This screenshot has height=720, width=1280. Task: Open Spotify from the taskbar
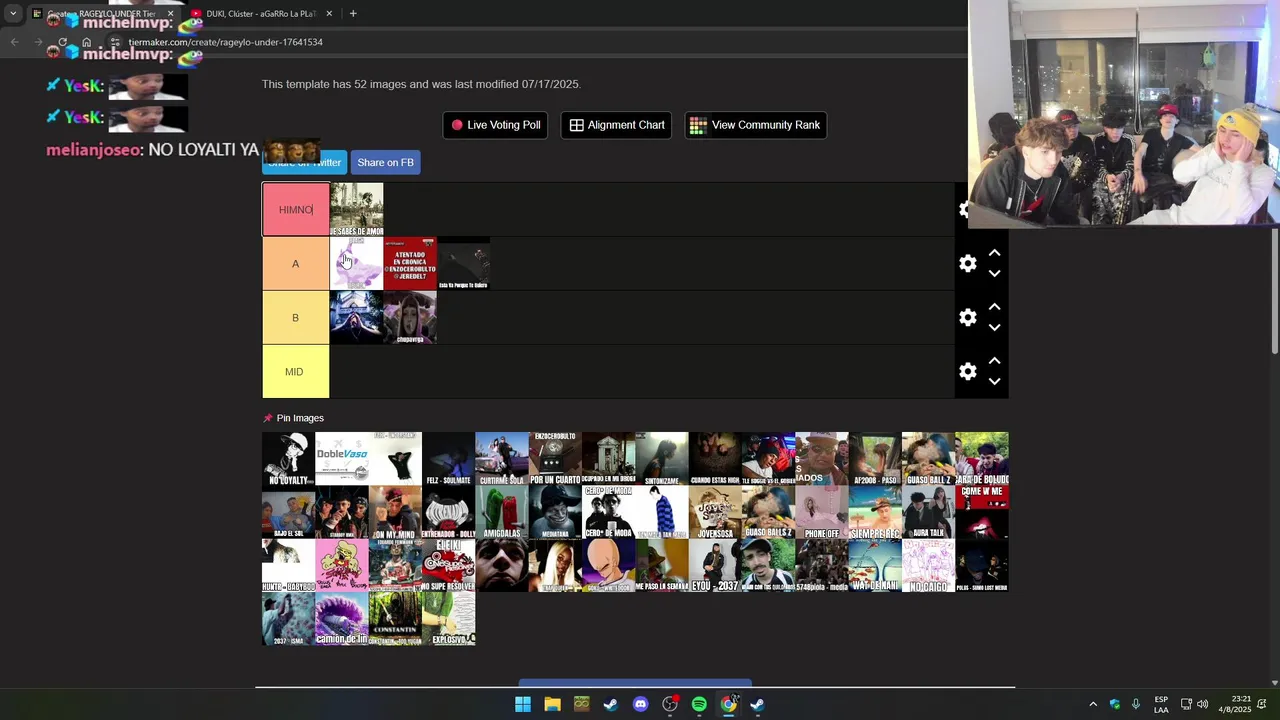(699, 704)
